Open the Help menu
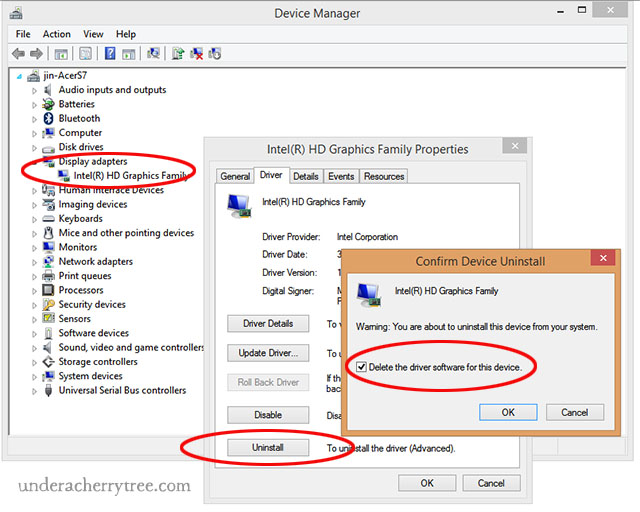 (x=126, y=34)
